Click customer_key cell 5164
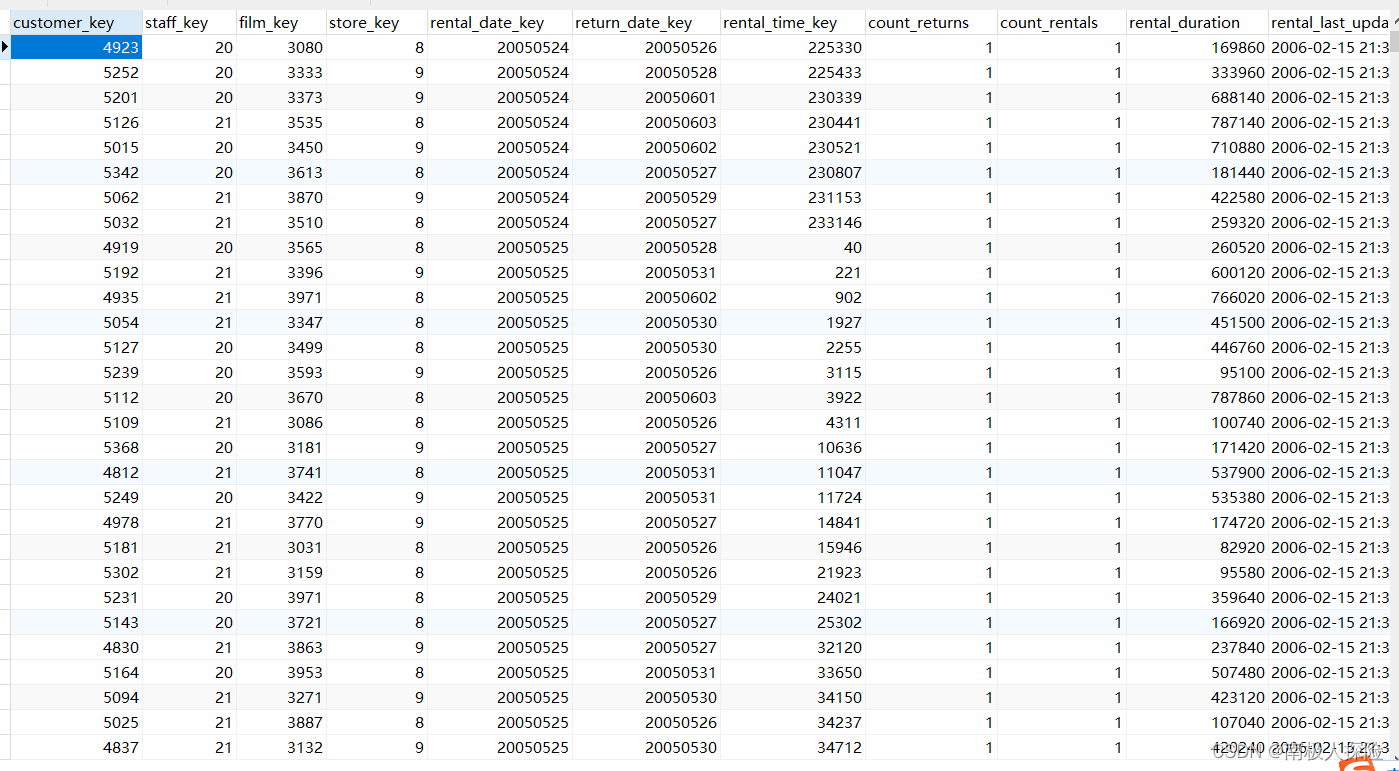 [x=77, y=672]
